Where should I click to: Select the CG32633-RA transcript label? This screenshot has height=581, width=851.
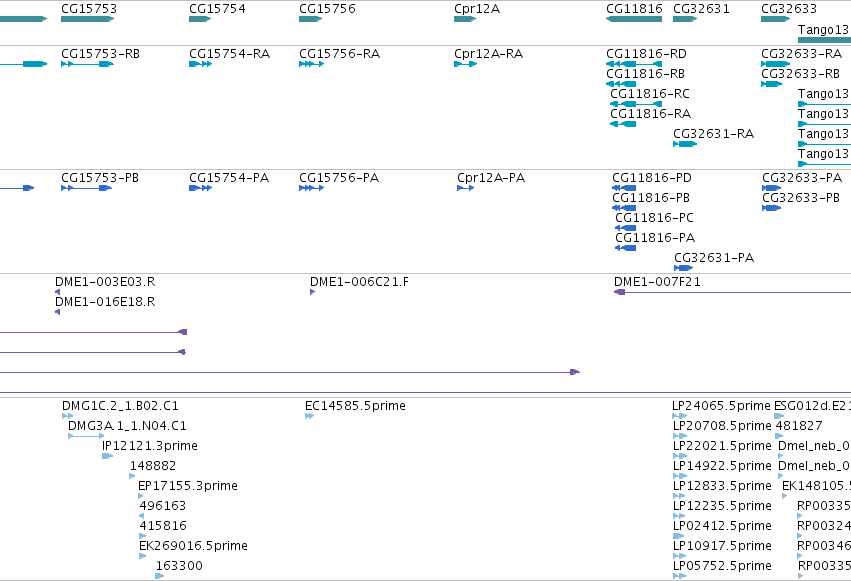[x=802, y=54]
